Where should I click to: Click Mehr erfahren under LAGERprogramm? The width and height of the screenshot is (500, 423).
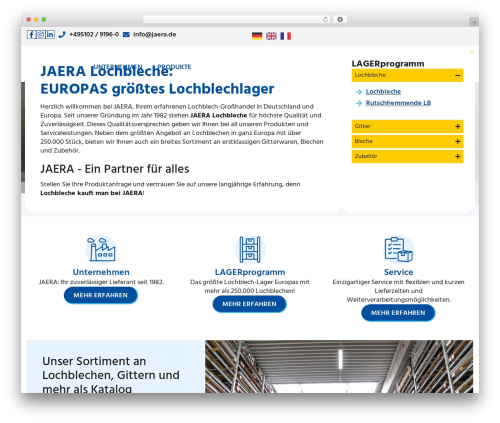point(249,304)
